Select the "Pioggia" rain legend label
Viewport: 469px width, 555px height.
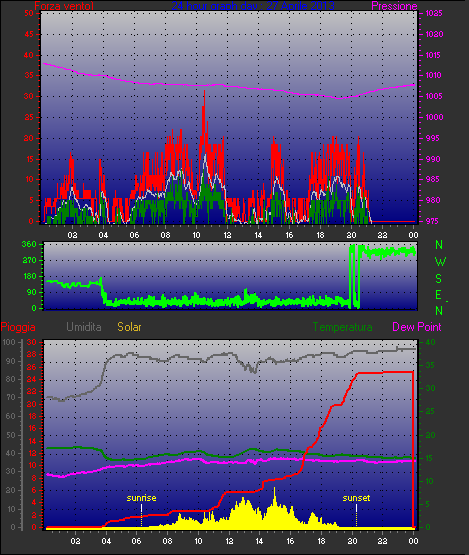coord(18,327)
